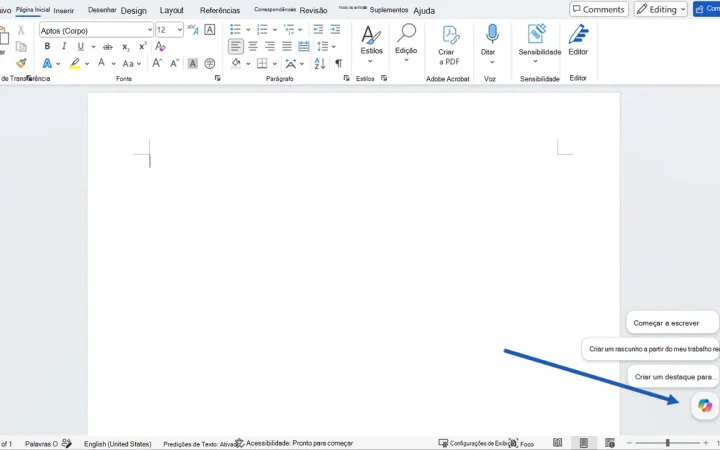Open font name Aptos (Corpo) dropdown

[150, 30]
